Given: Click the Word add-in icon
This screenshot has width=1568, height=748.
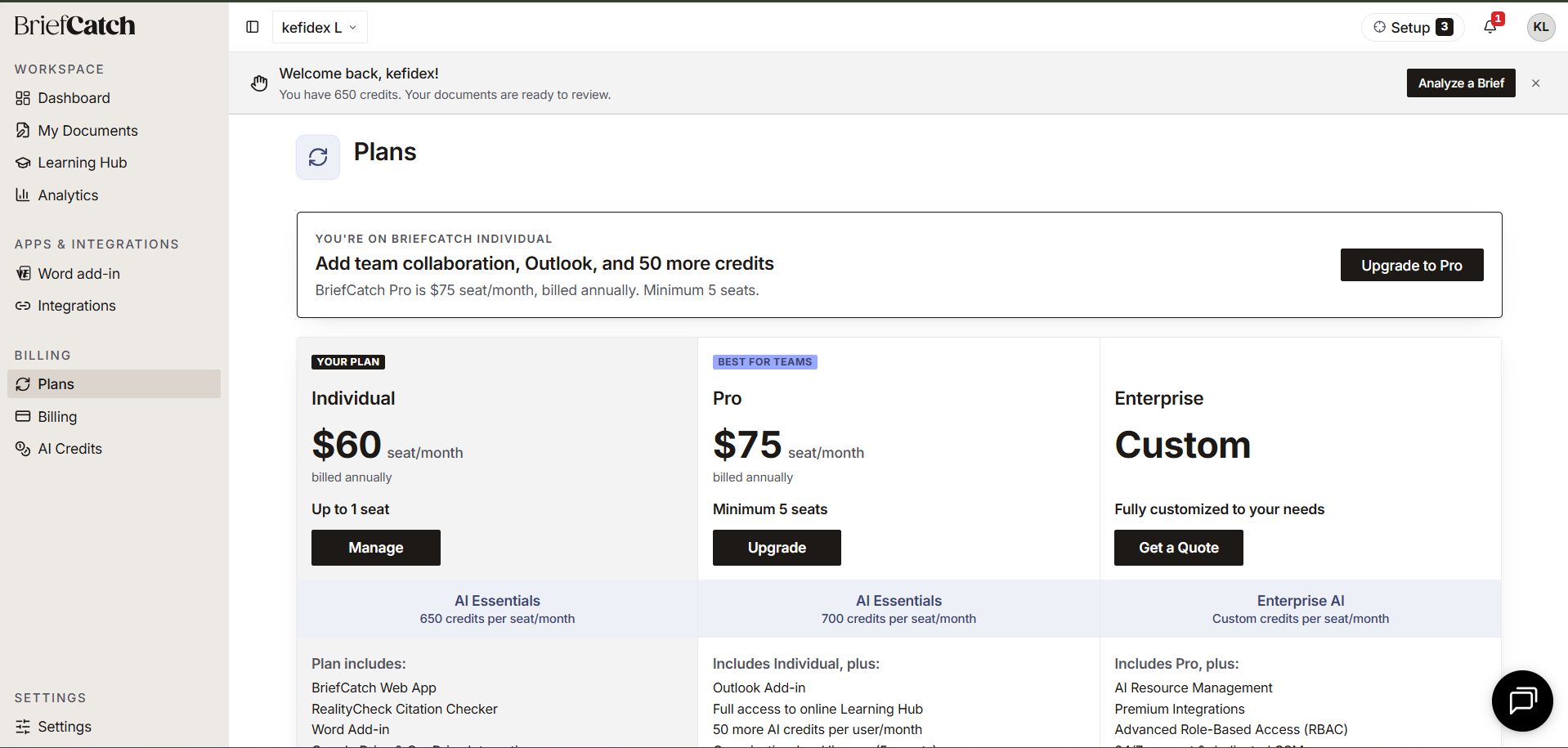Looking at the screenshot, I should [x=23, y=273].
